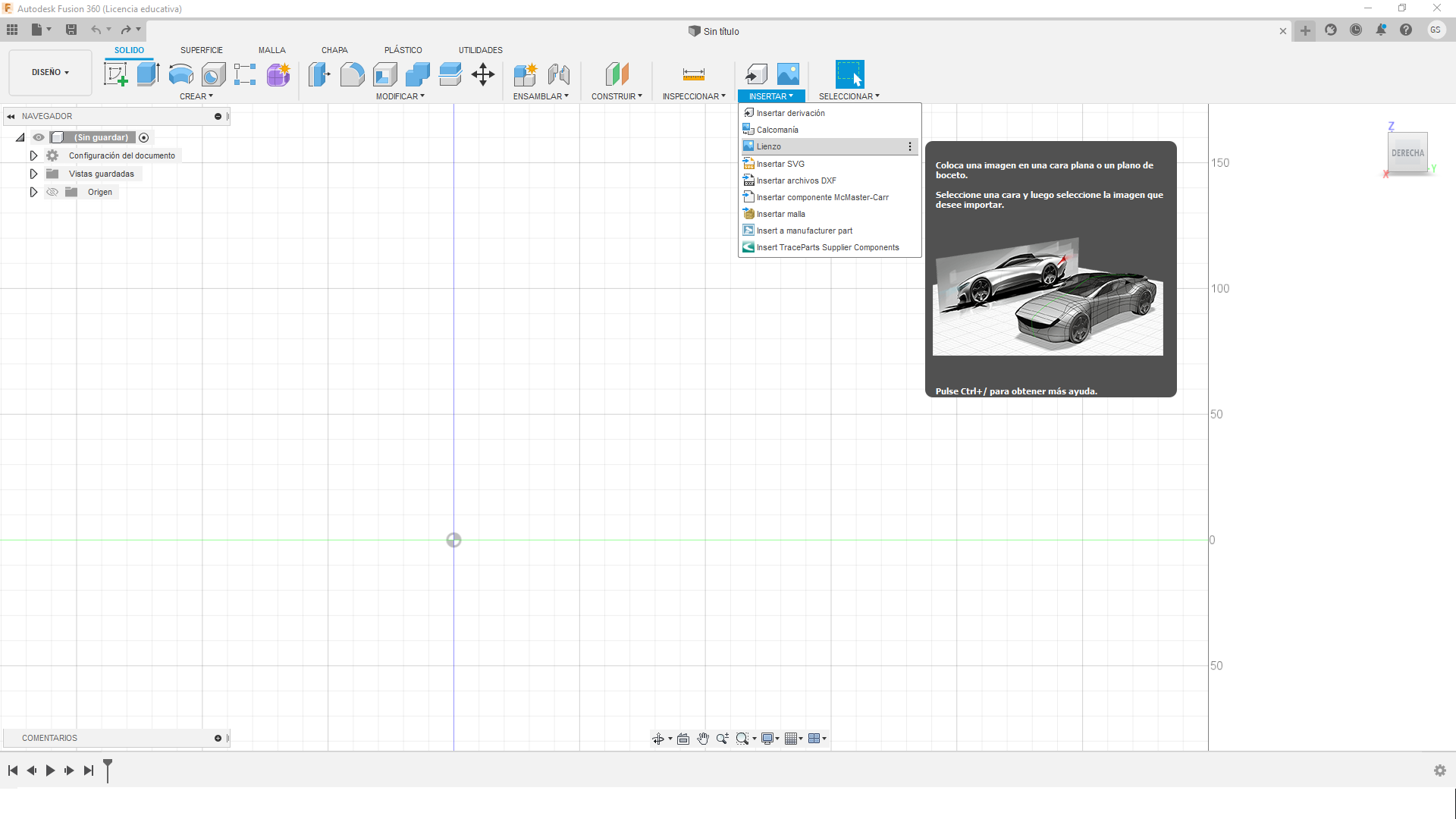Image resolution: width=1456 pixels, height=819 pixels.
Task: Select Insertar SVG from the menu
Action: point(780,164)
